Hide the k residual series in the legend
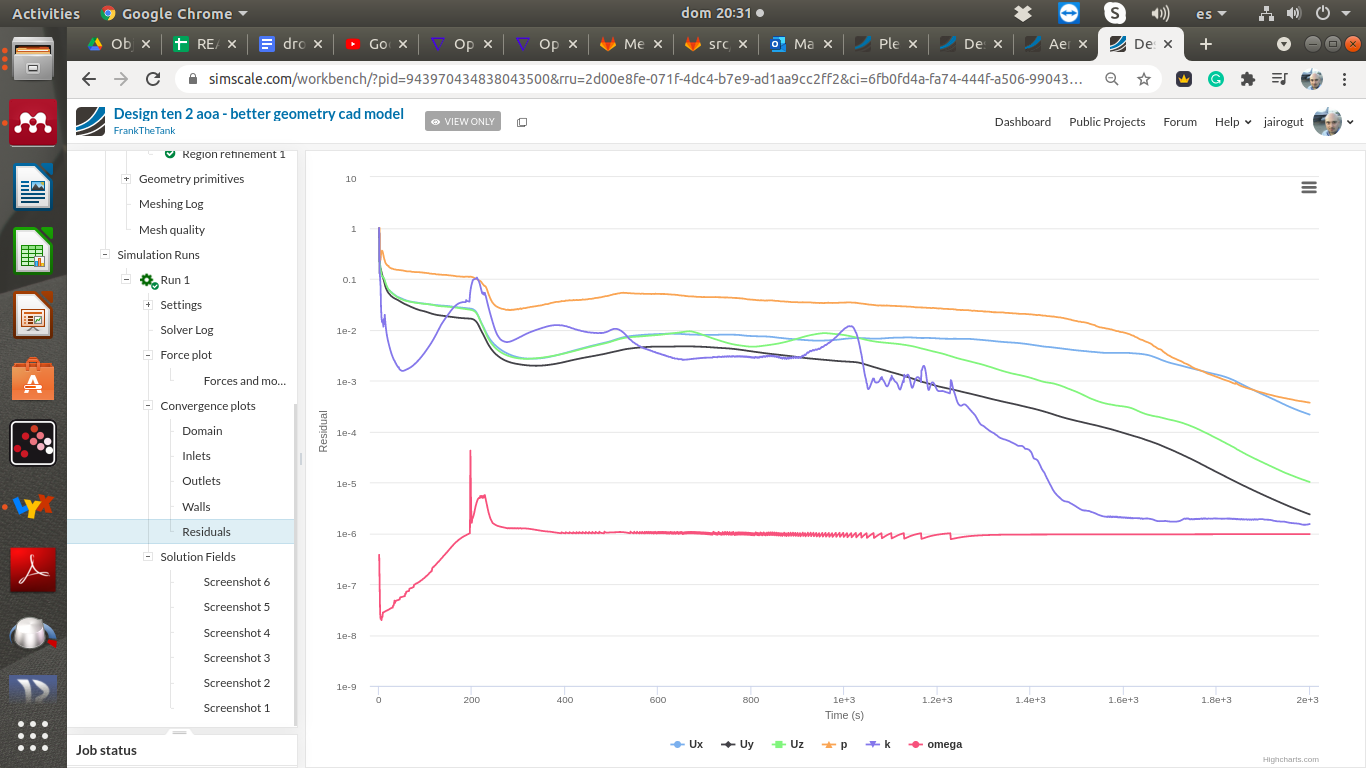Image resolution: width=1366 pixels, height=768 pixels. point(879,744)
